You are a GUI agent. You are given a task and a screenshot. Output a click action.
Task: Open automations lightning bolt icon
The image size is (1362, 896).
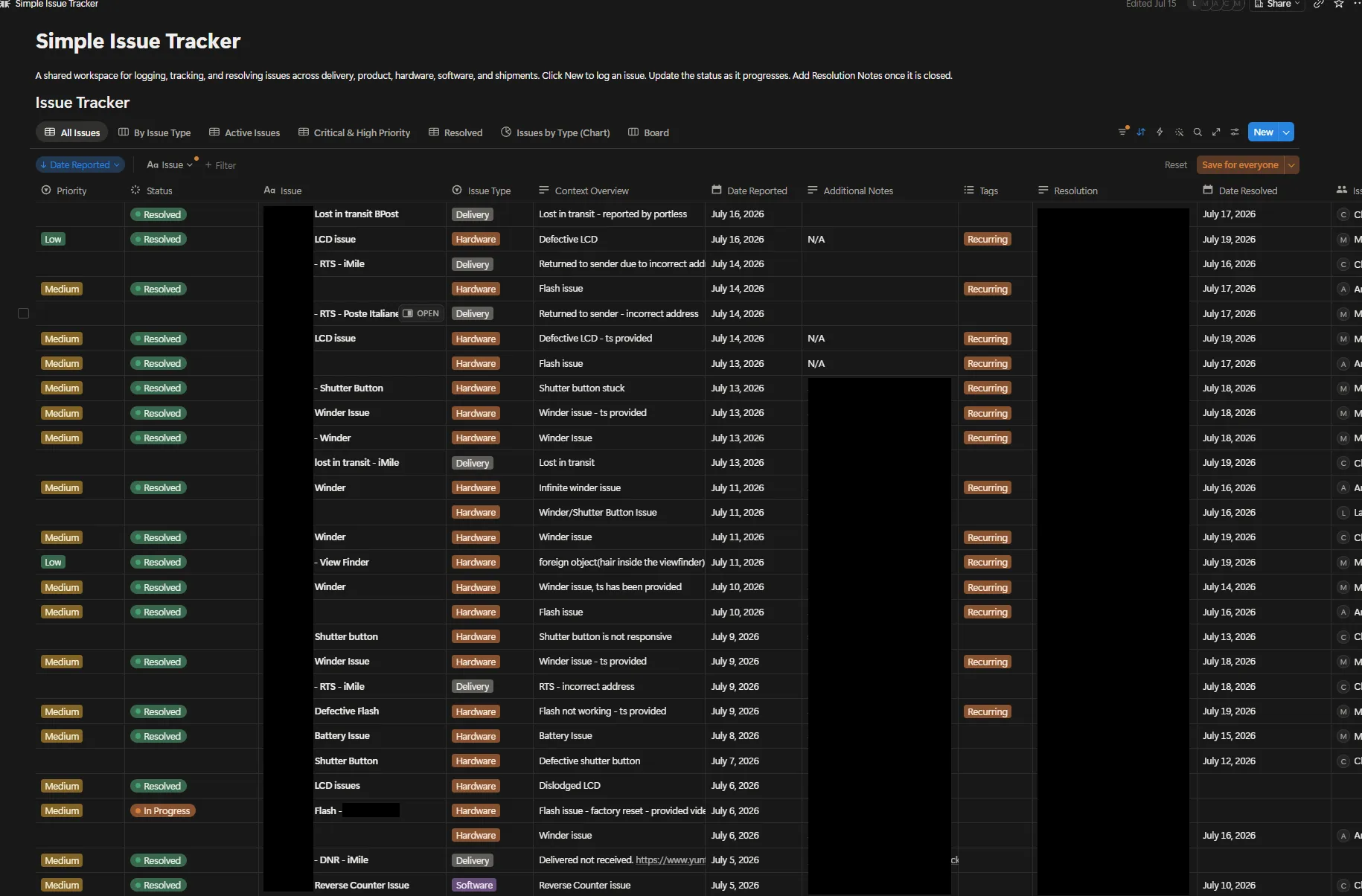(x=1160, y=132)
